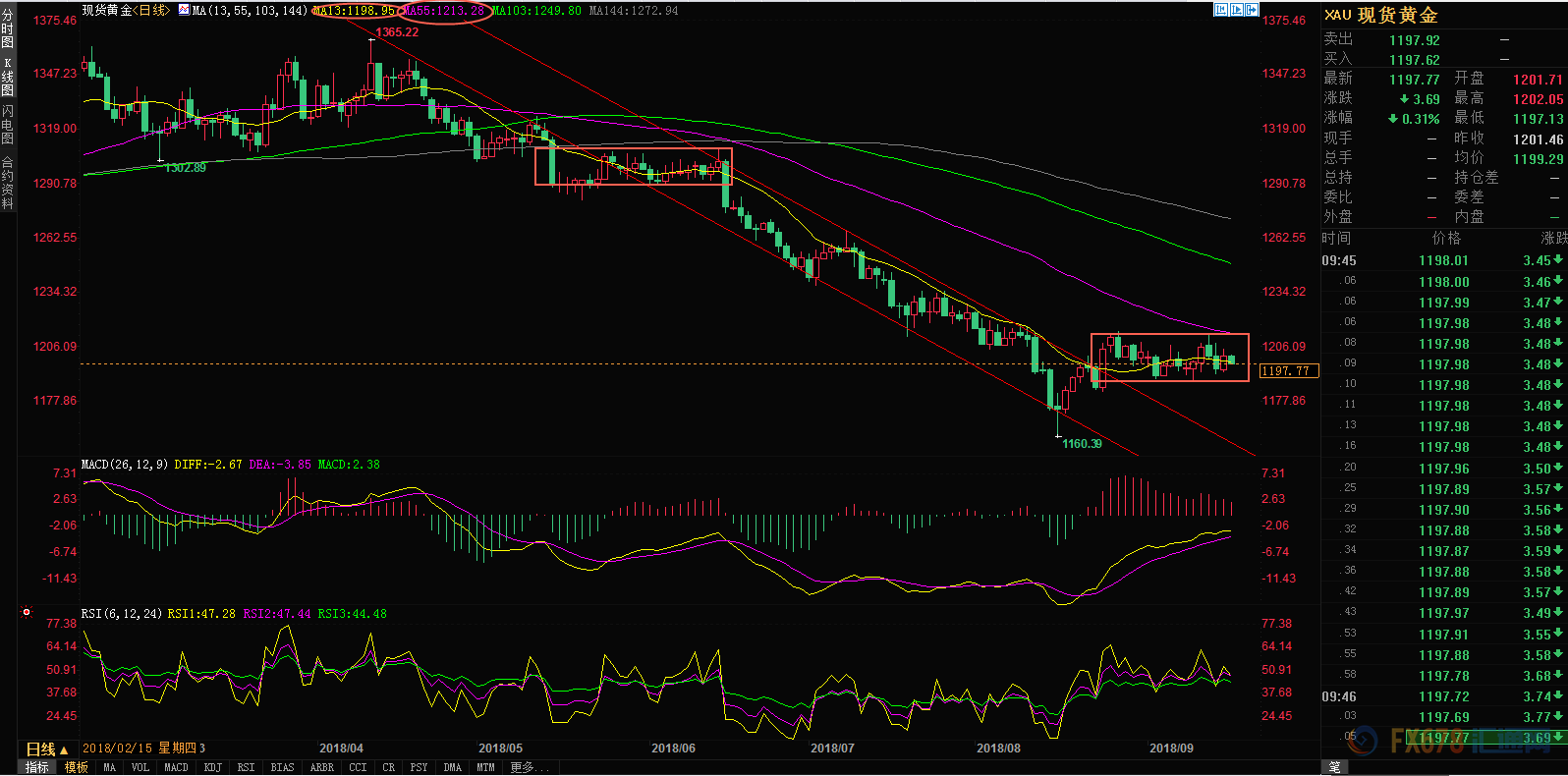Open the 闪电图 side tab
The image size is (1568, 776).
pyautogui.click(x=8, y=125)
